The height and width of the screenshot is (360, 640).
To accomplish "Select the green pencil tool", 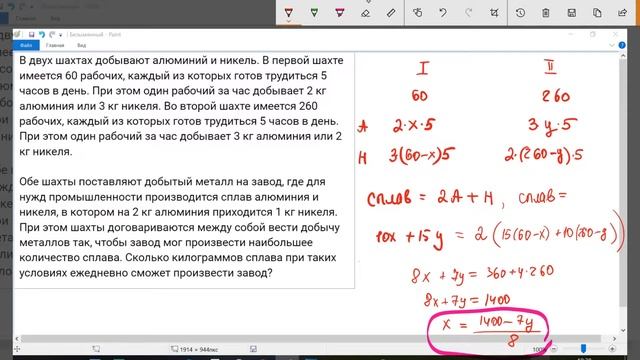I will (314, 13).
